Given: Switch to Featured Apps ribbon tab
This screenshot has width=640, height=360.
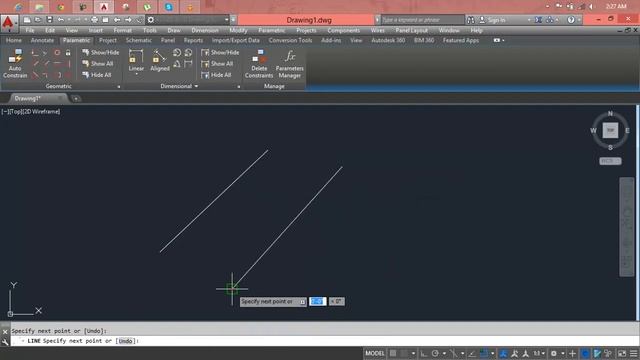Looking at the screenshot, I should click(x=461, y=40).
